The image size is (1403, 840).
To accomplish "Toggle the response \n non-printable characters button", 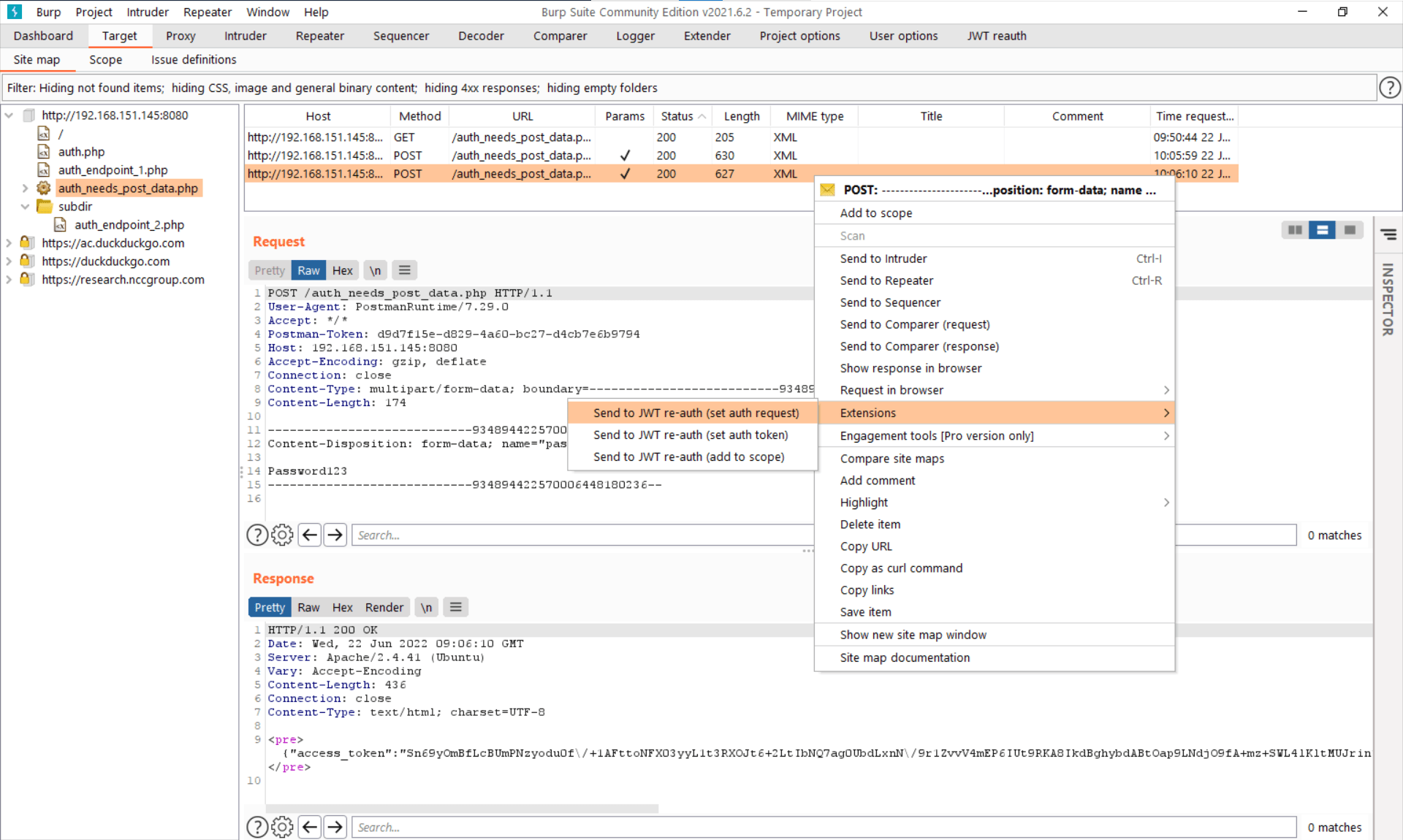I will pos(426,607).
